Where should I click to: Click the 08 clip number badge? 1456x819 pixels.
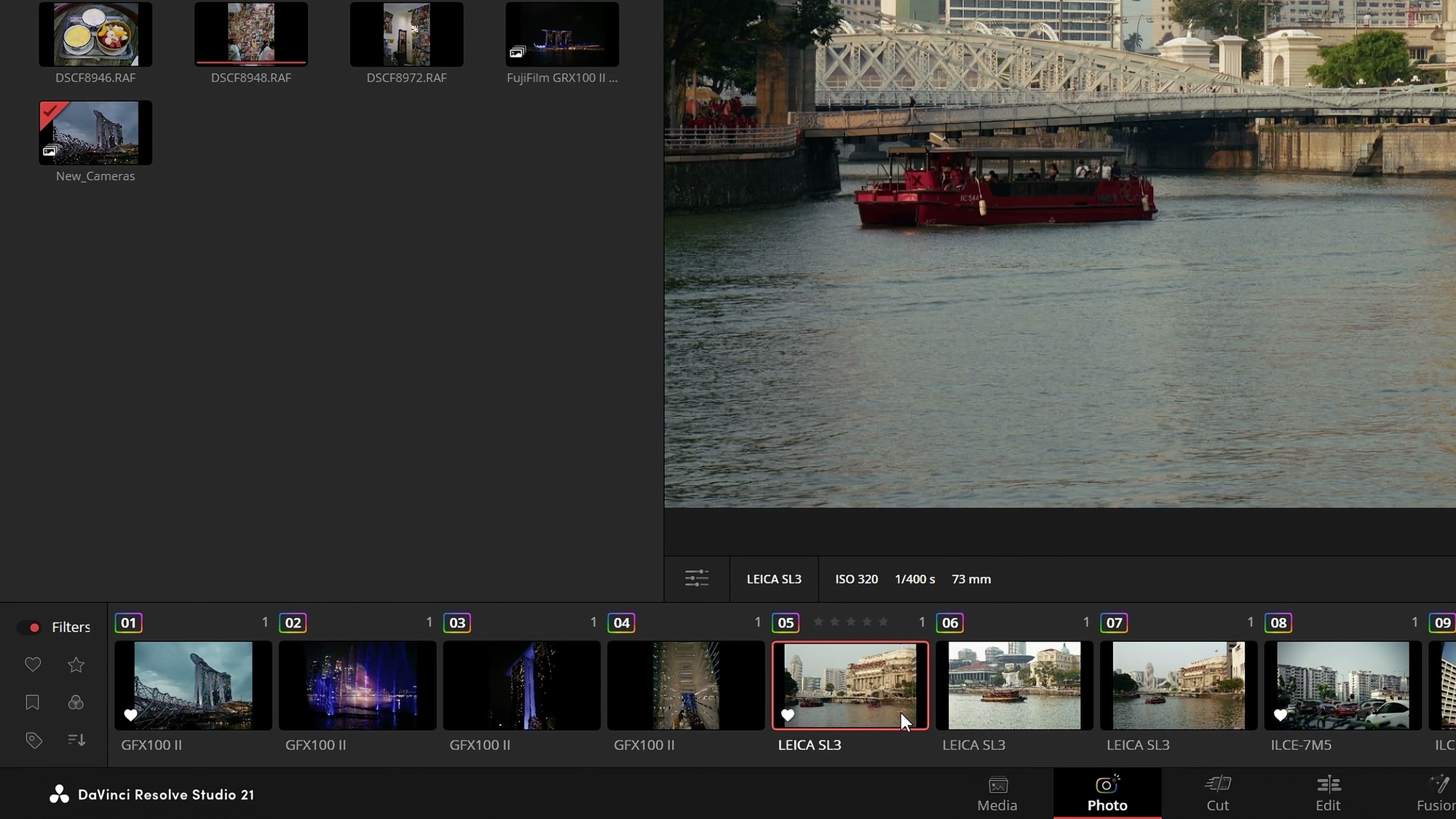click(1278, 623)
